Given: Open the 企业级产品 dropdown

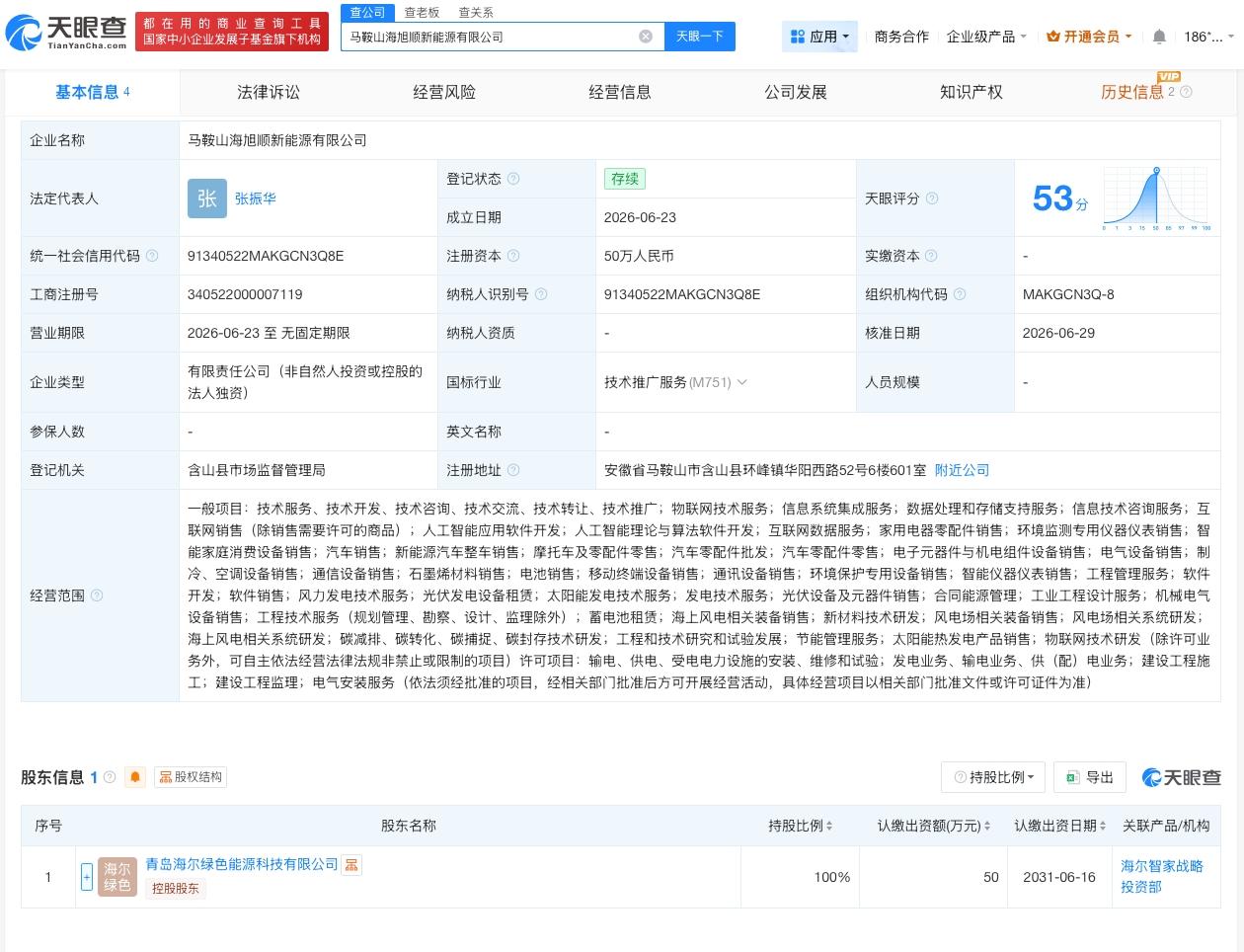Looking at the screenshot, I should (x=986, y=37).
